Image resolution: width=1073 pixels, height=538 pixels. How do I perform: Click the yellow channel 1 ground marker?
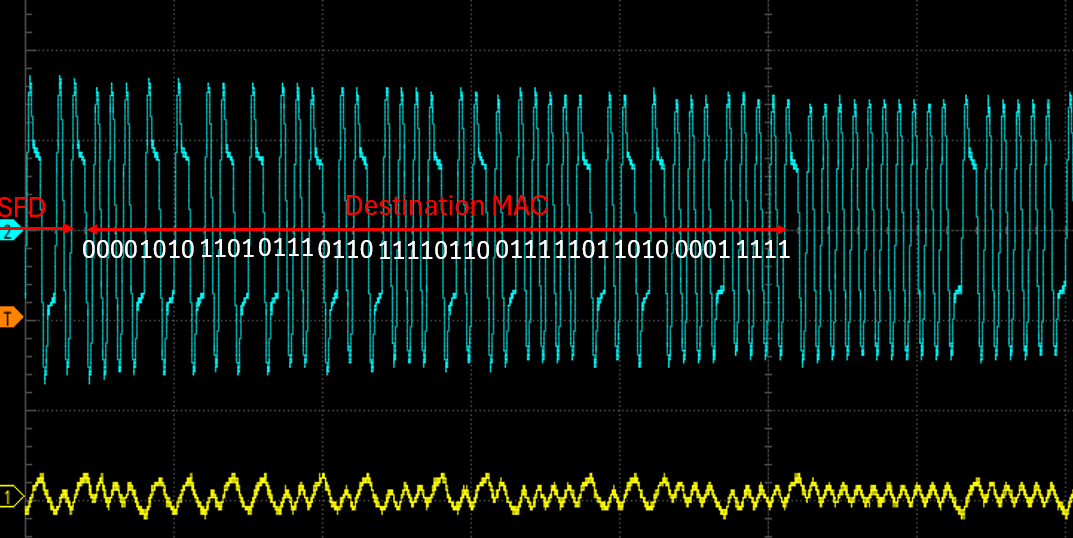coord(10,497)
